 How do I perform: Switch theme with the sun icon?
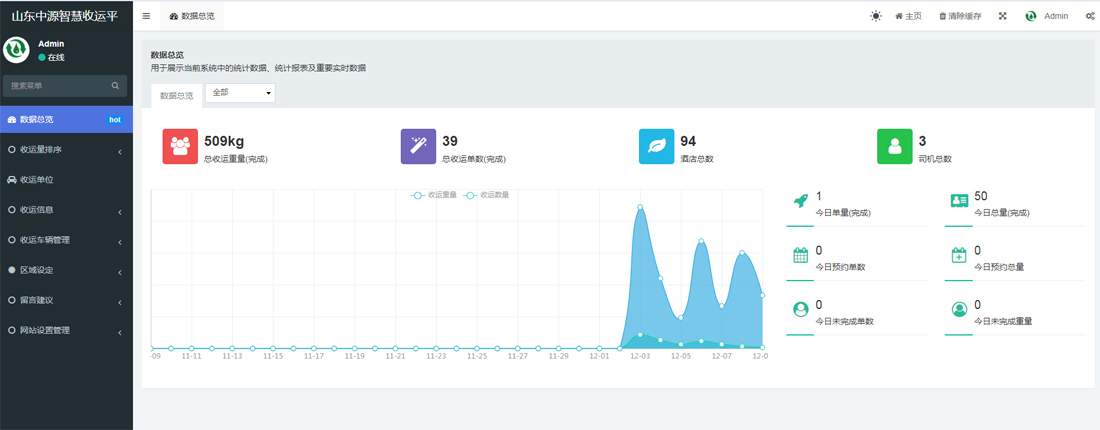(876, 16)
